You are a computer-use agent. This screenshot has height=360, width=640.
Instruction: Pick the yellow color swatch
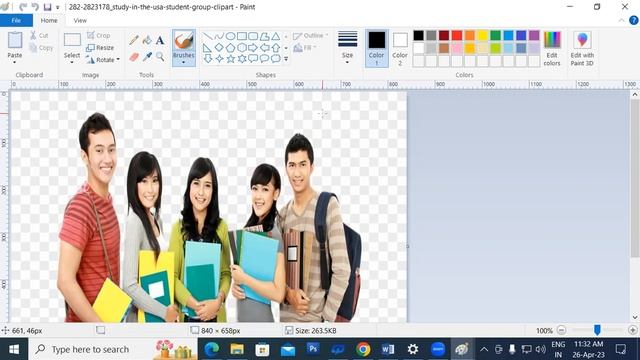coord(482,36)
